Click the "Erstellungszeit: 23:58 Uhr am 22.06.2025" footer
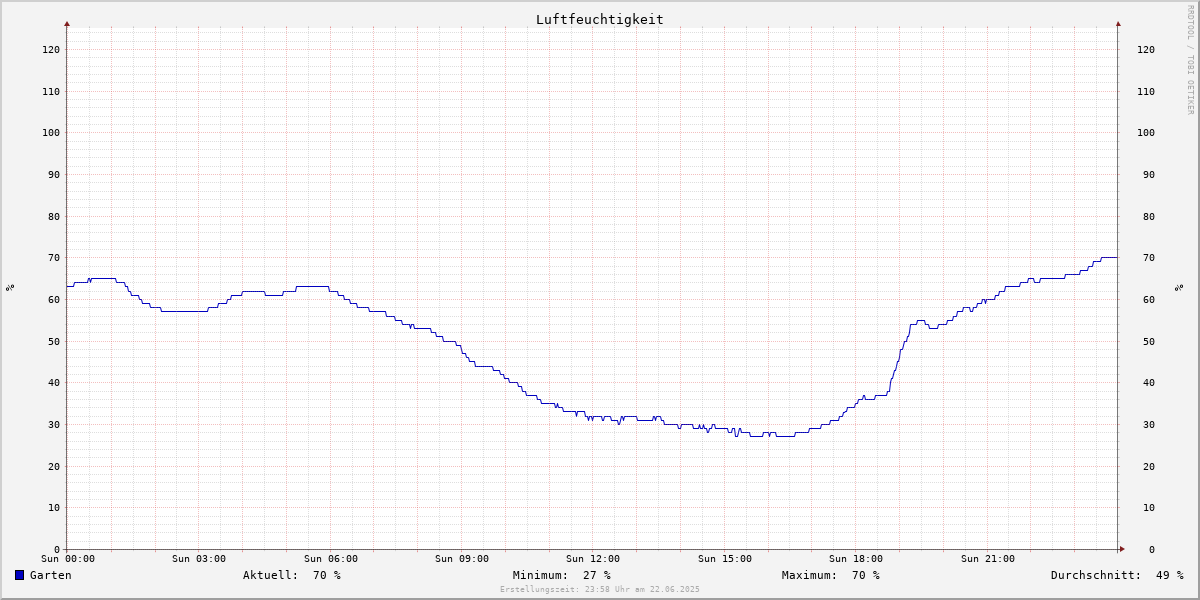 pos(600,589)
